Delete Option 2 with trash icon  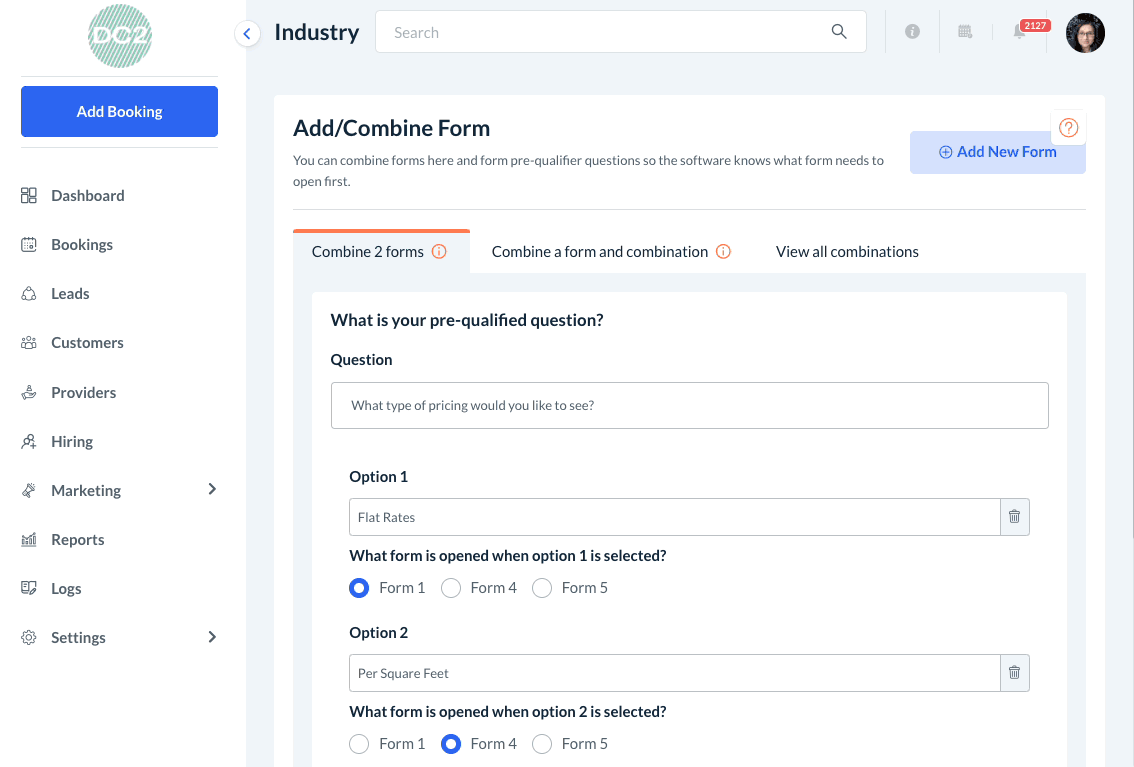pos(1014,673)
